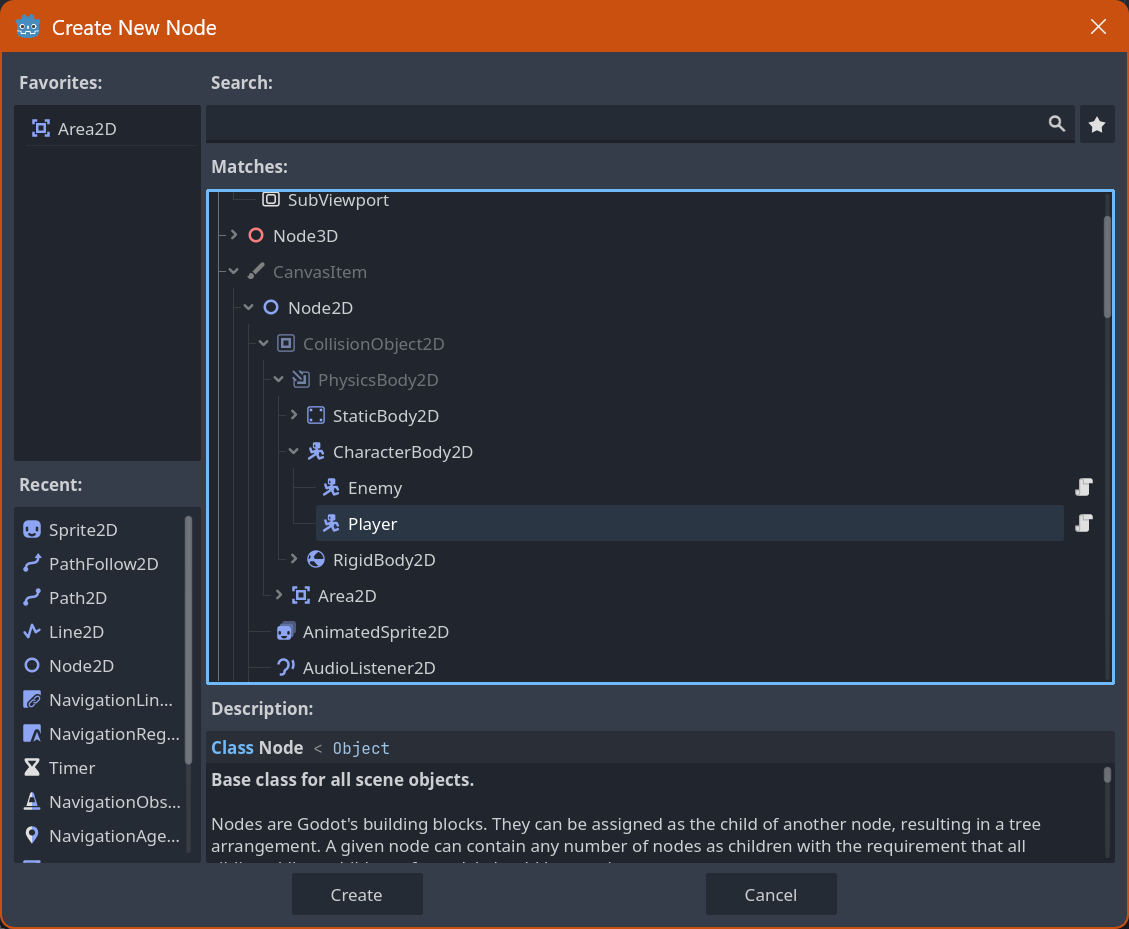Open the attached script for Enemy
This screenshot has width=1129, height=929.
click(x=1083, y=487)
